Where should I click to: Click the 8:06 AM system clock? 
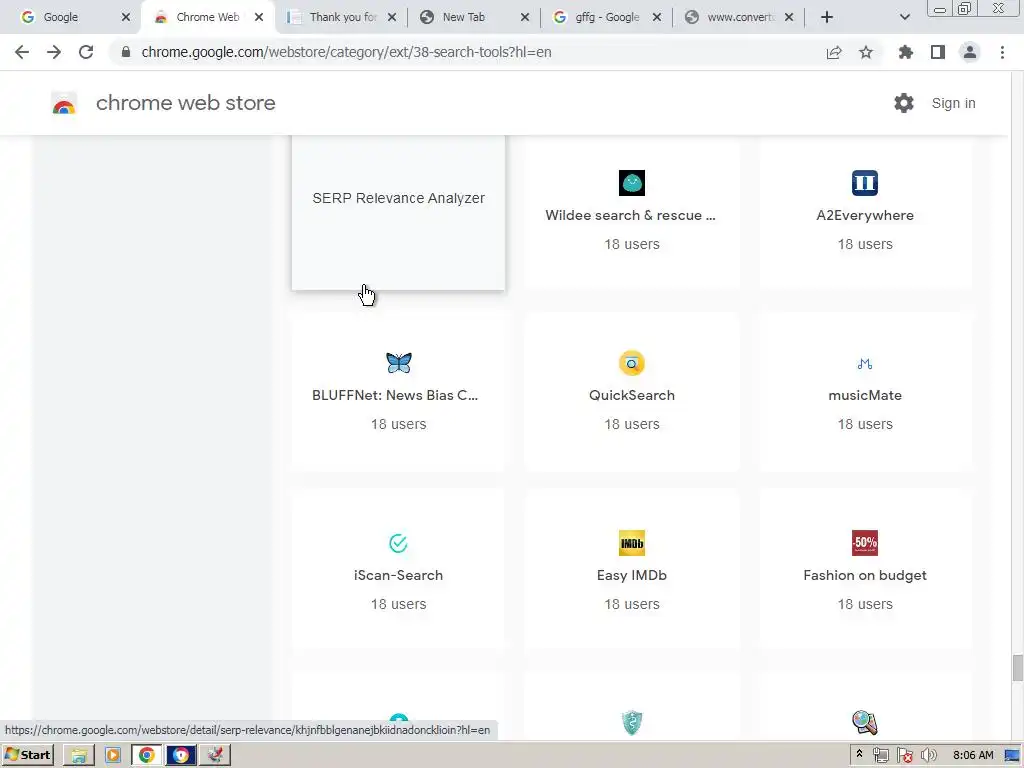(x=973, y=755)
